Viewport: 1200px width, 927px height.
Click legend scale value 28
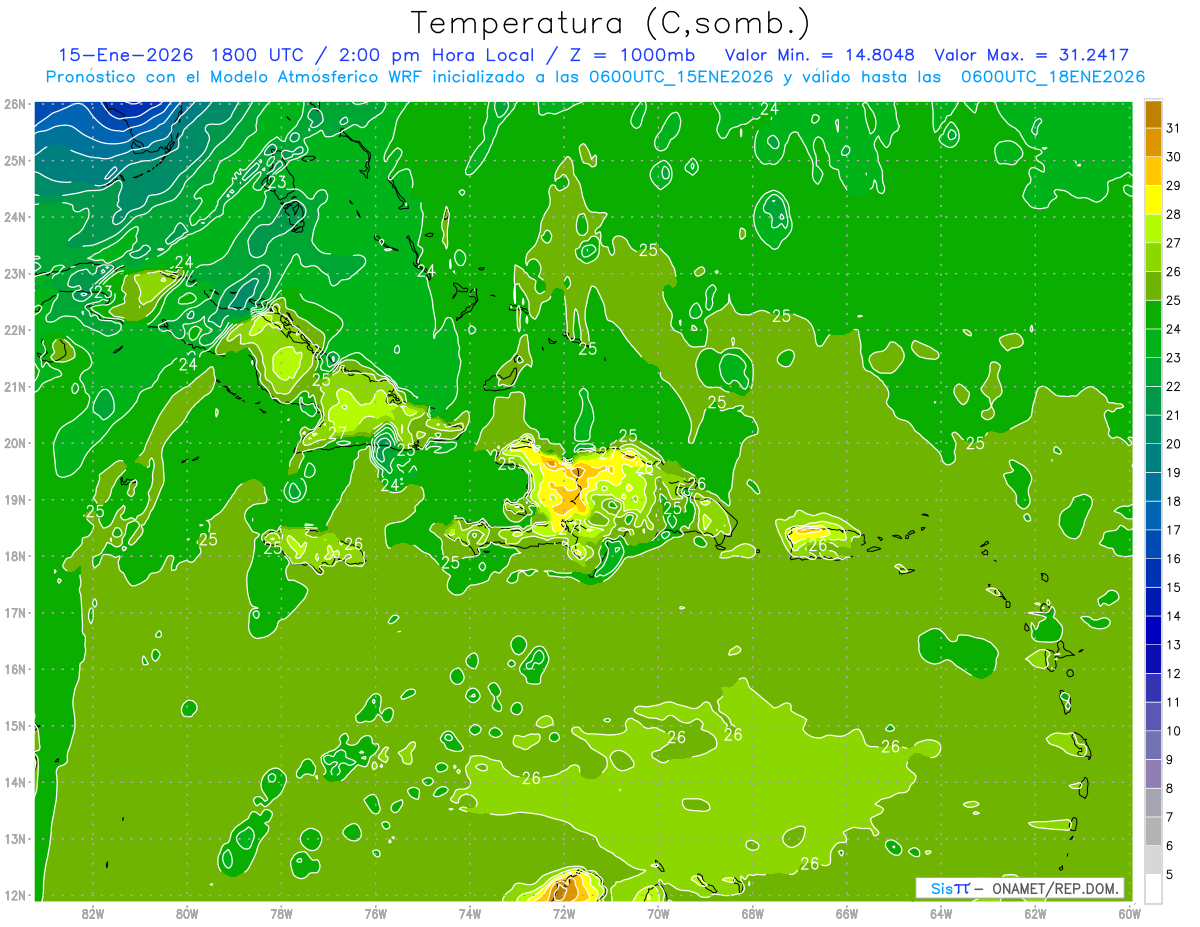[1174, 214]
